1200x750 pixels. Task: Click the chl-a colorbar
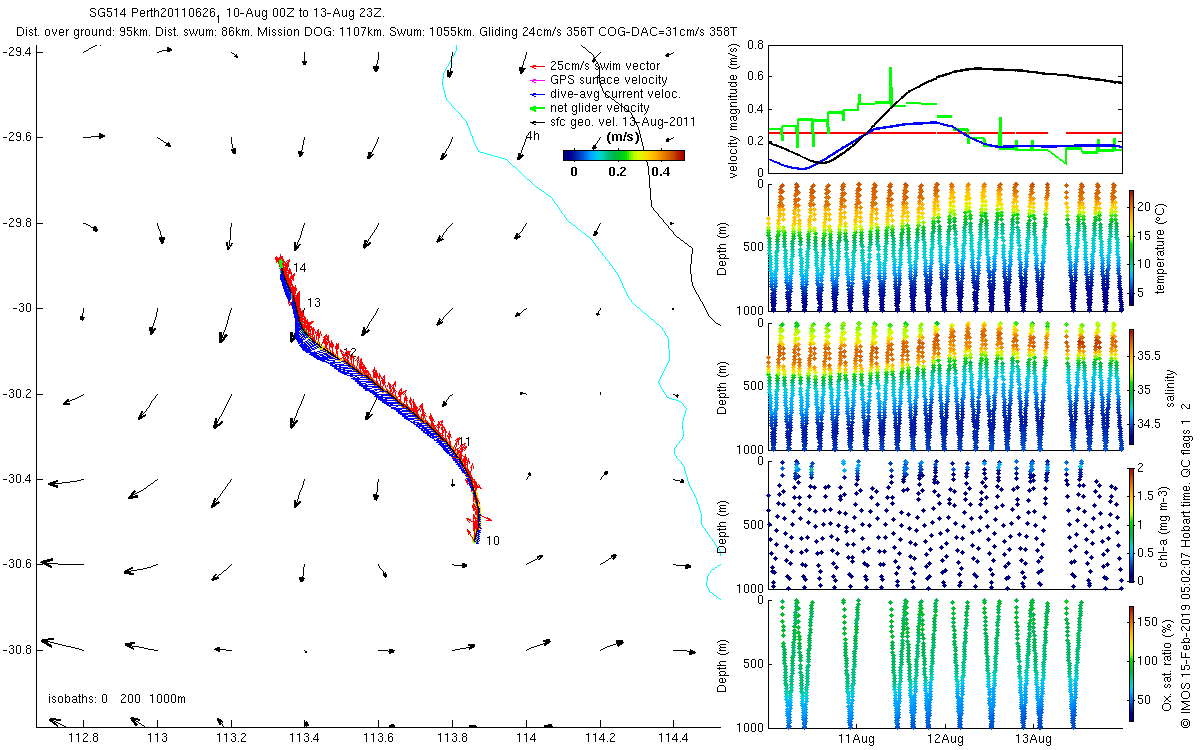click(x=1131, y=524)
